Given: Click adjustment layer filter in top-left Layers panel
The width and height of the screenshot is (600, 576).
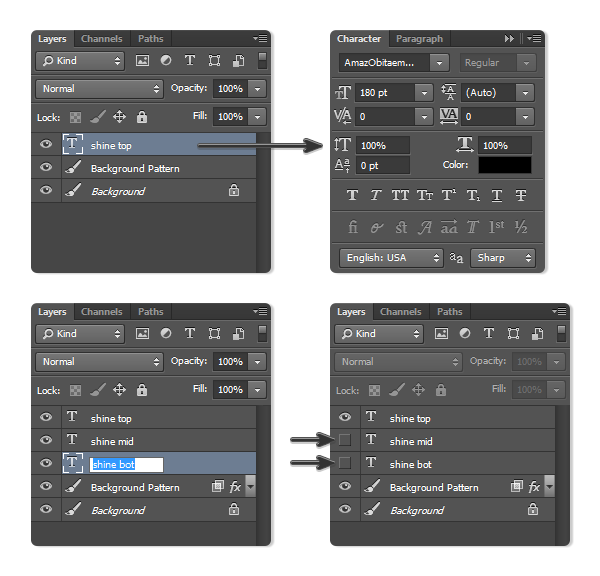Looking at the screenshot, I should pos(166,60).
